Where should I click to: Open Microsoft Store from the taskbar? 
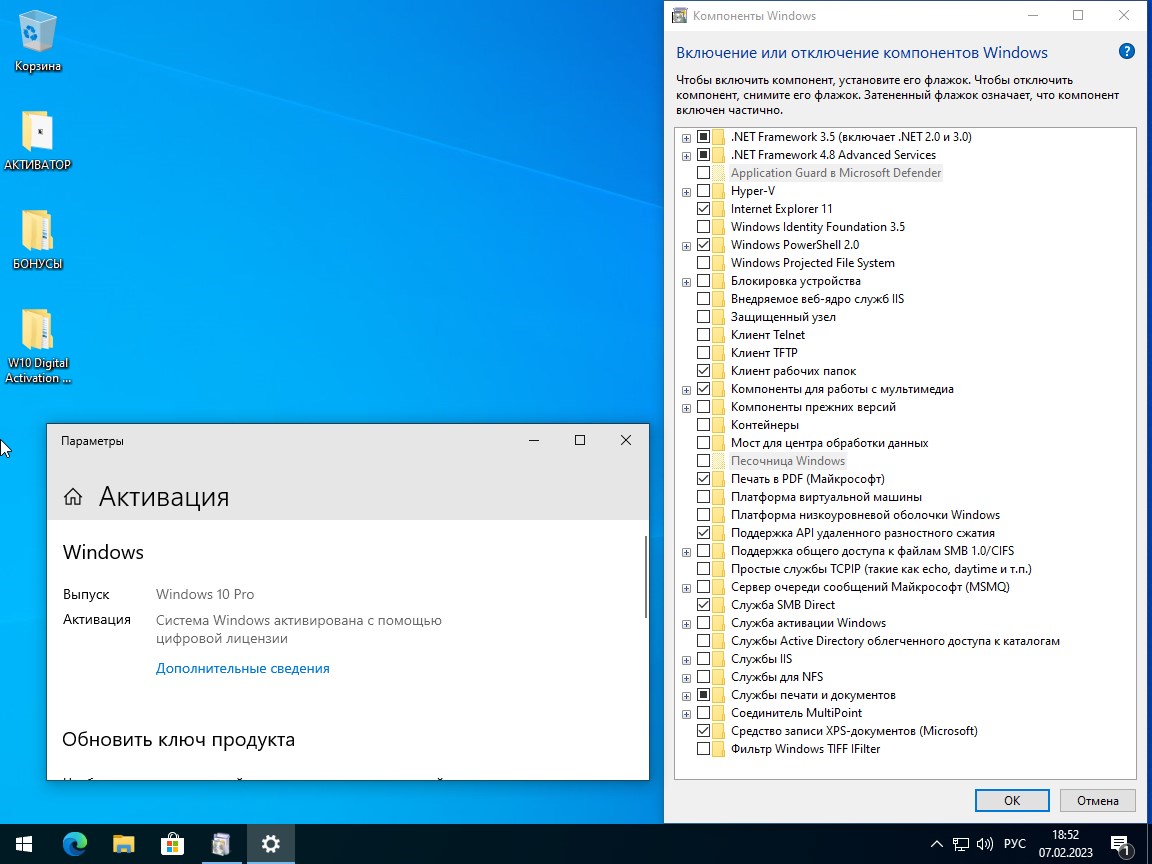click(x=172, y=844)
